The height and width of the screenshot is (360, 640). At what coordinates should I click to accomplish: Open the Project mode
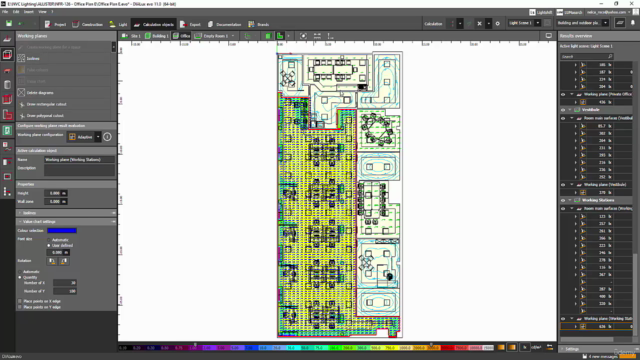(55, 24)
